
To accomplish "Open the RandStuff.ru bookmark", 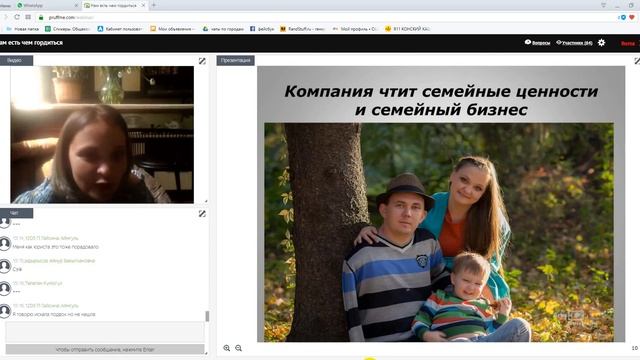I will (x=302, y=29).
